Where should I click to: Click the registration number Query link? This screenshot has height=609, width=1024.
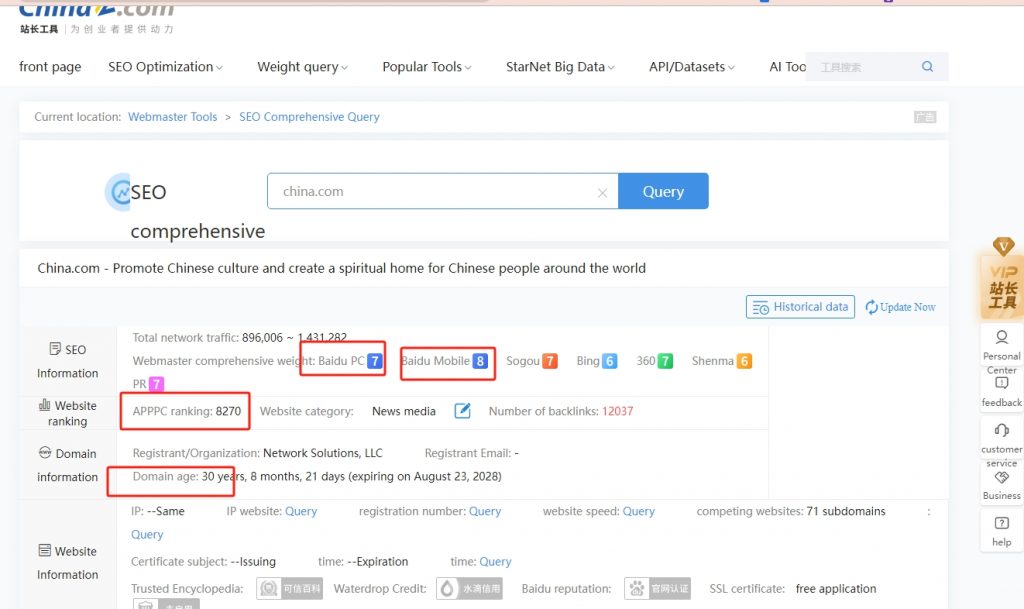point(485,511)
